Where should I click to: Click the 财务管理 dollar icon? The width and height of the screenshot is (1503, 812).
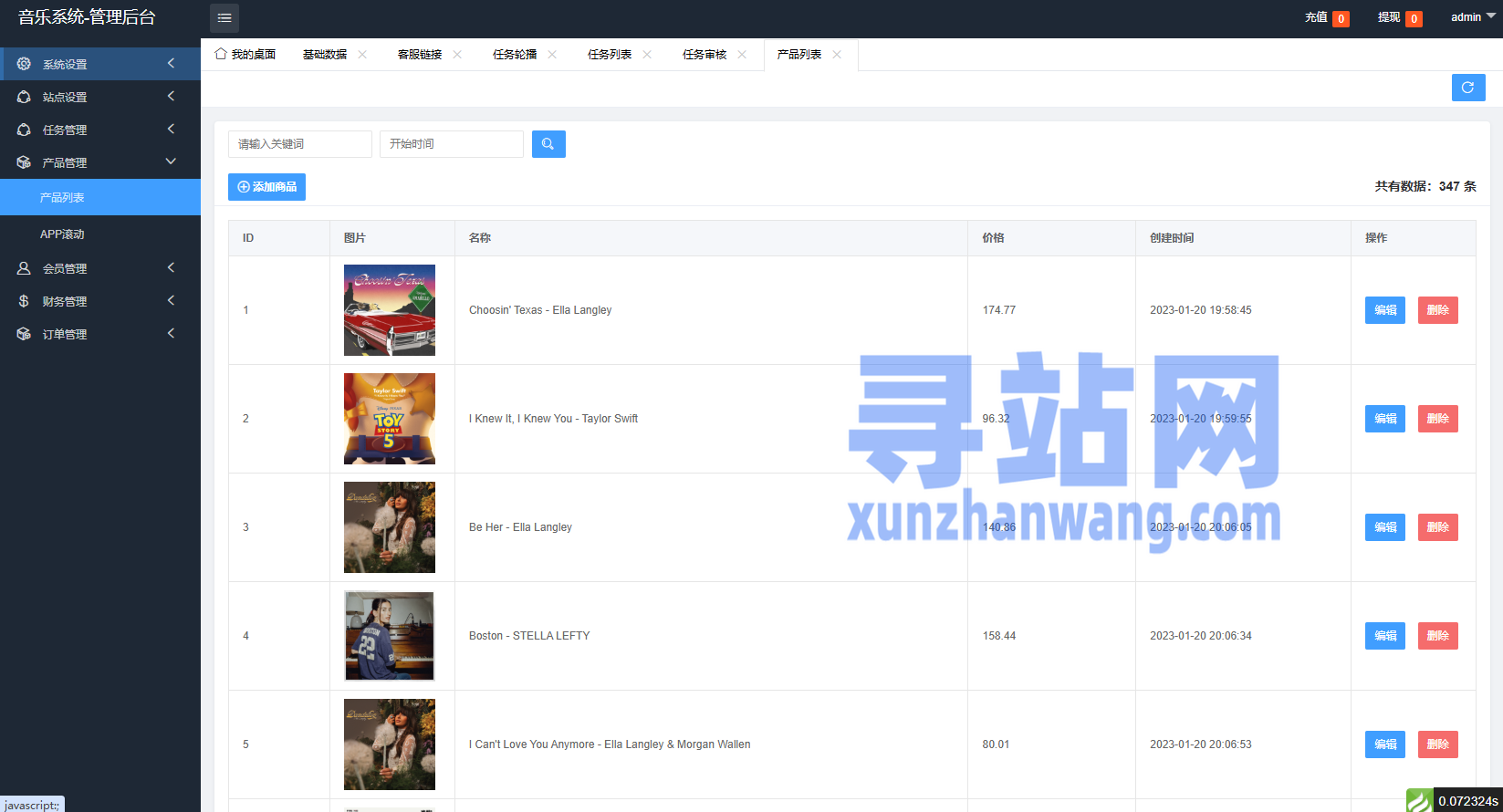tap(24, 301)
